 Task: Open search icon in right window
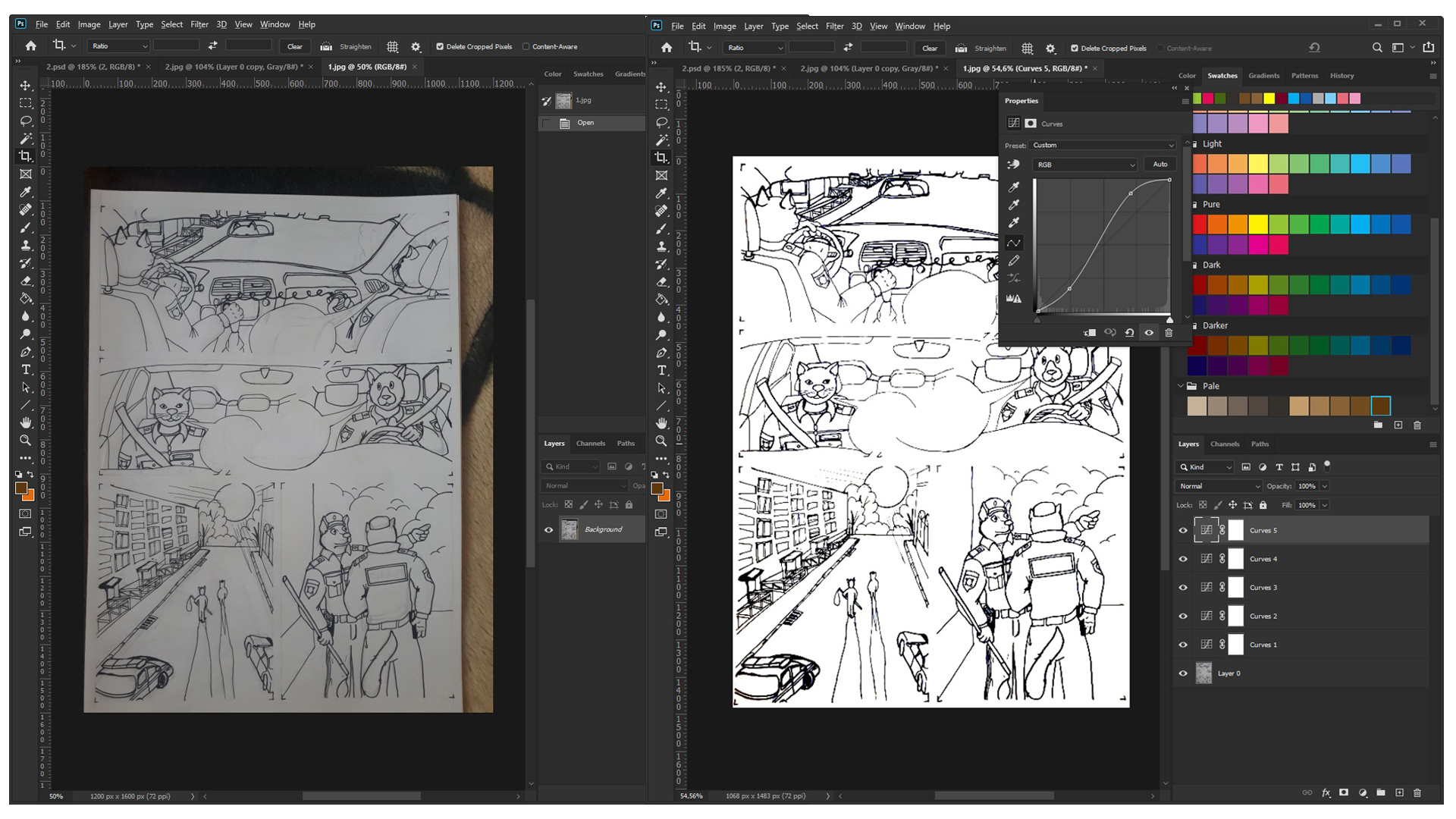1377,48
